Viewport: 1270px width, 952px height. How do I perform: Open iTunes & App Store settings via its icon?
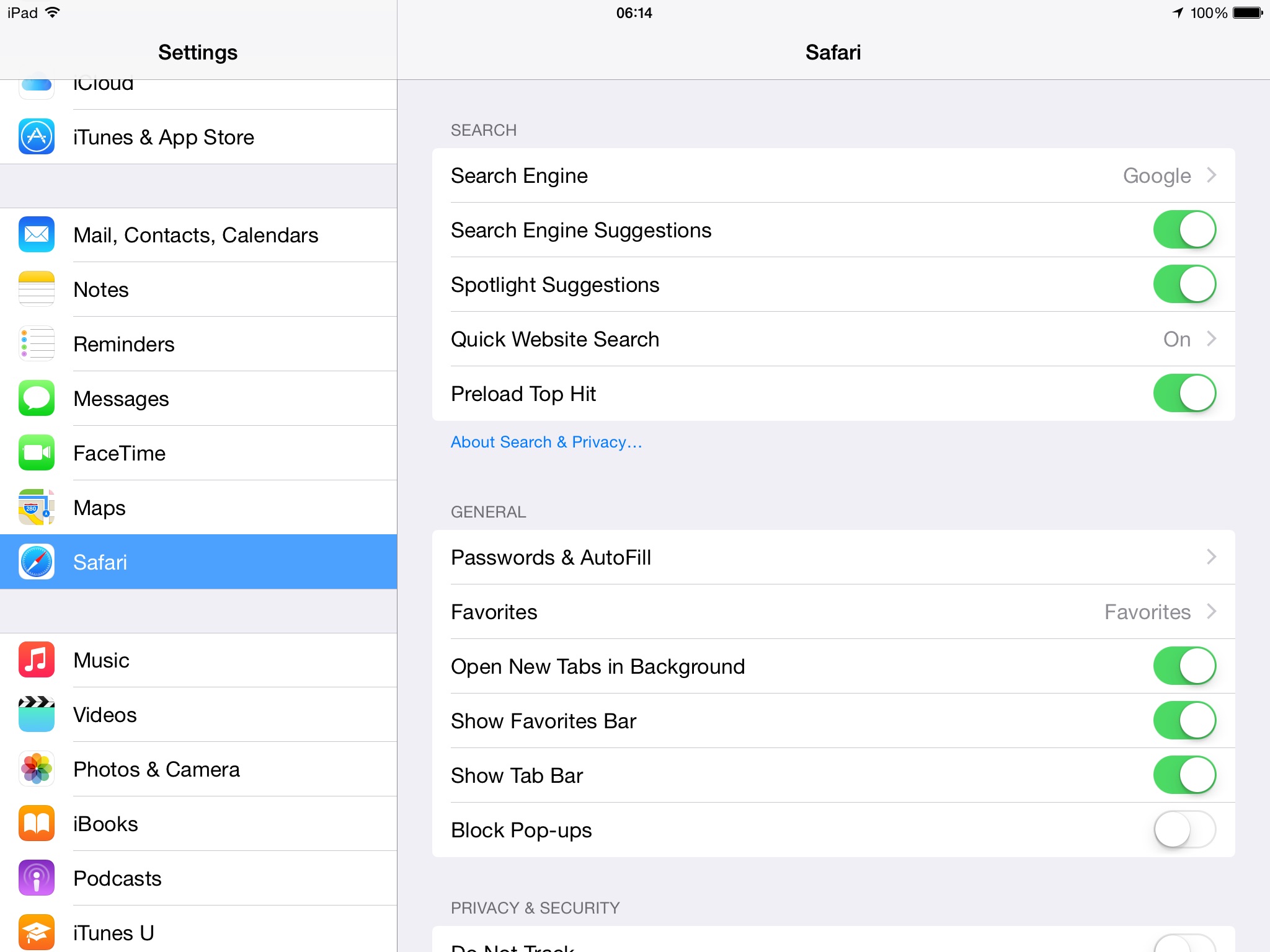(x=37, y=136)
